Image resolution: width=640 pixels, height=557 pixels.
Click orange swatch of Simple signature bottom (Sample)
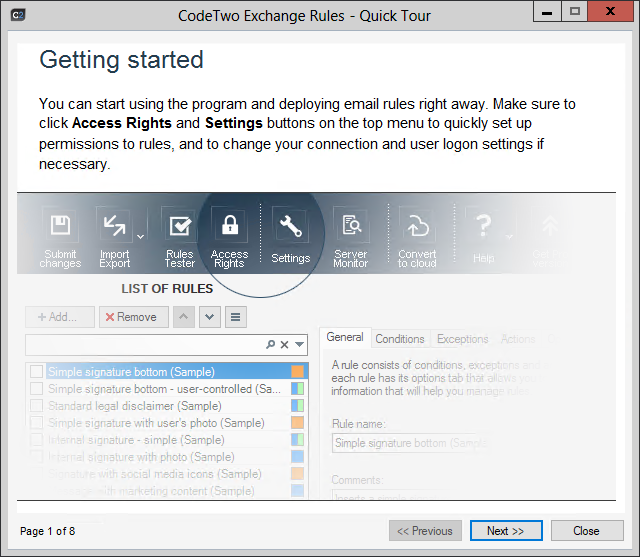click(298, 371)
